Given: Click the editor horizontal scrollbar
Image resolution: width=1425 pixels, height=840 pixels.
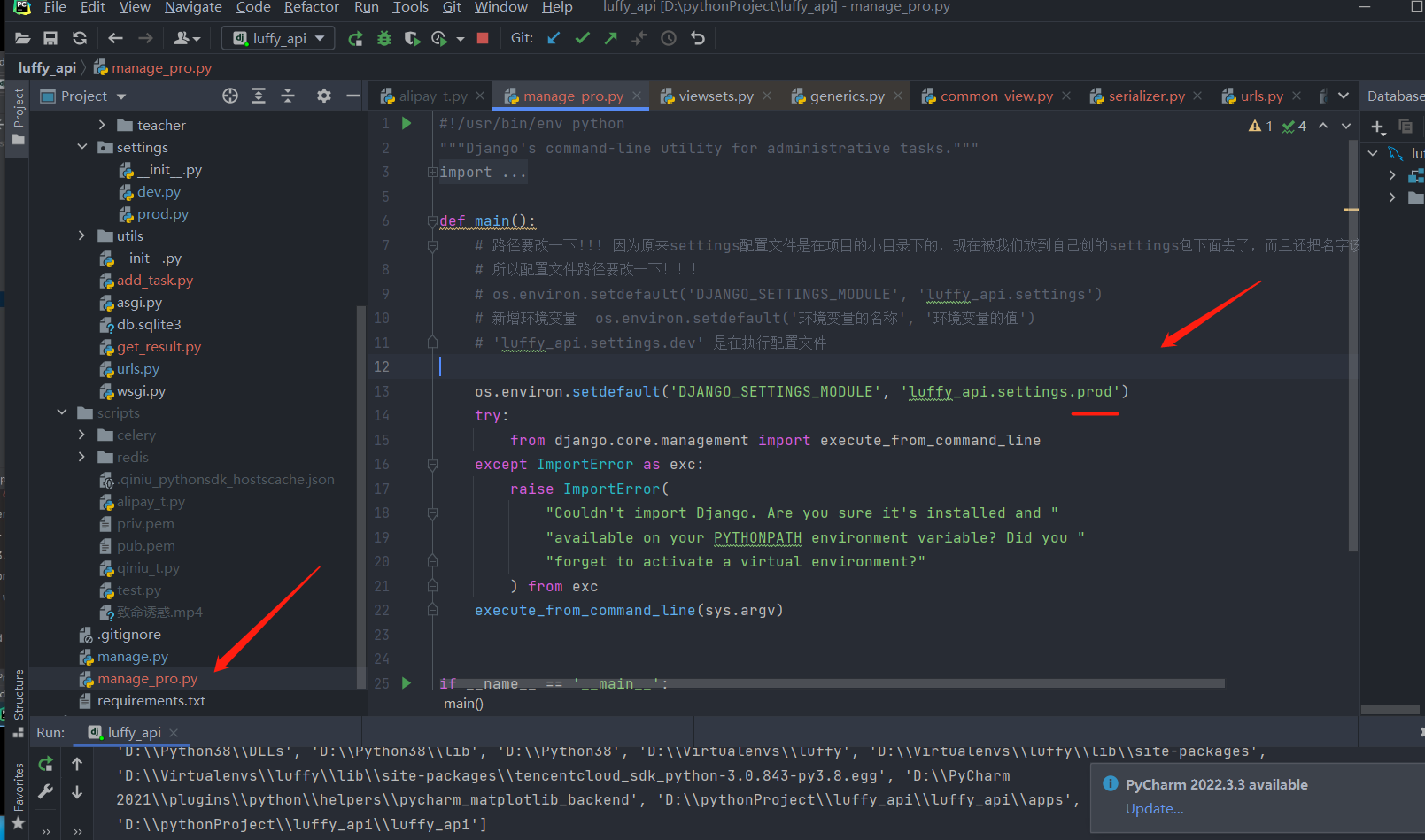Looking at the screenshot, I should pos(833,683).
